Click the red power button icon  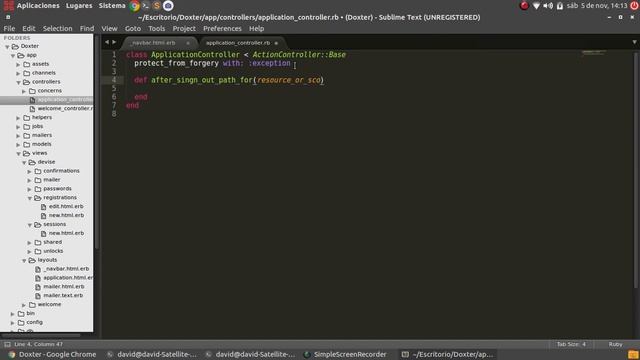(634, 6)
